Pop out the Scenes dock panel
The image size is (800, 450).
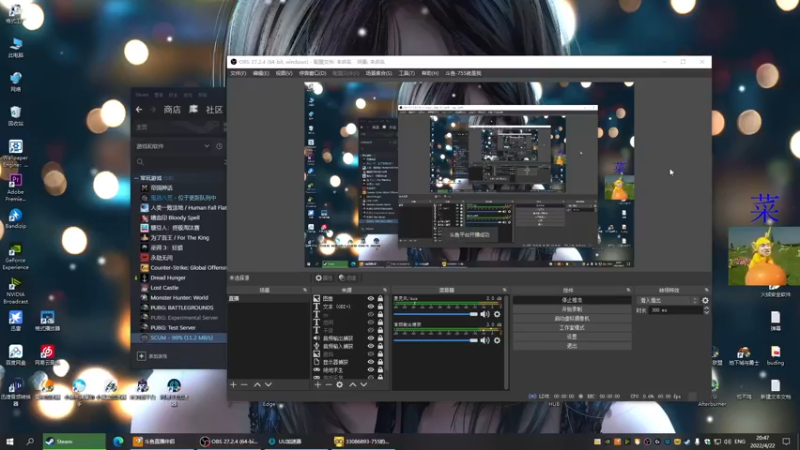305,290
